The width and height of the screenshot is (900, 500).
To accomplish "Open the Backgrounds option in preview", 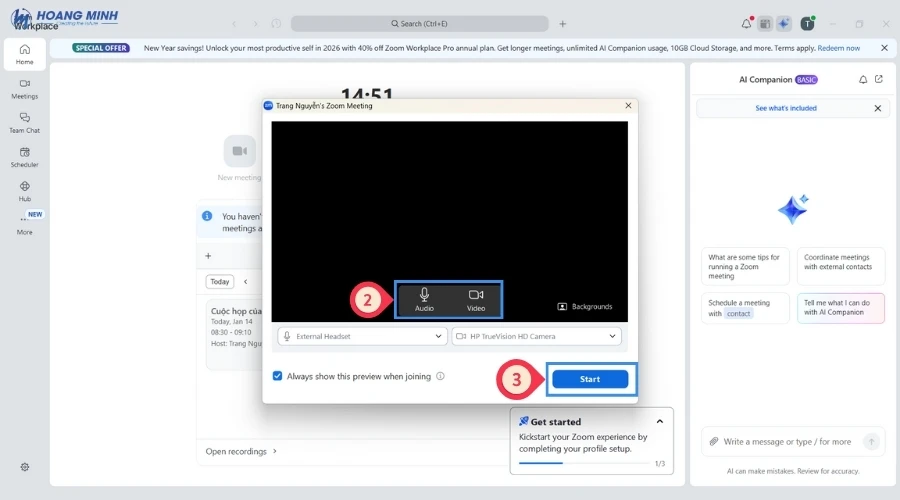I will point(585,306).
